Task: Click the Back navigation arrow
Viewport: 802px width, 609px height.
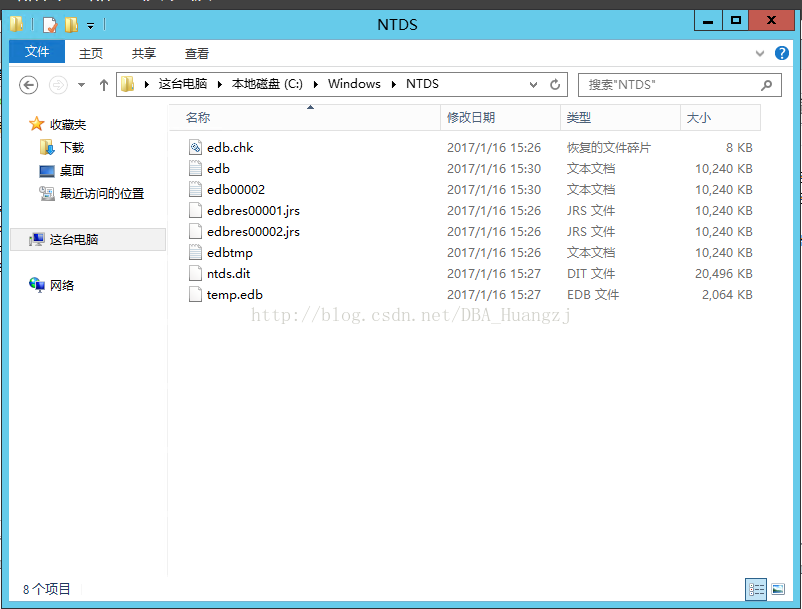Action: coord(29,85)
